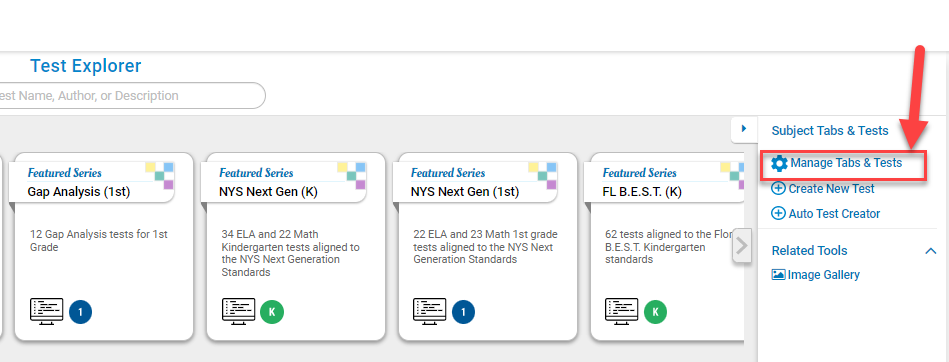Open the Create New Test link

pos(831,189)
